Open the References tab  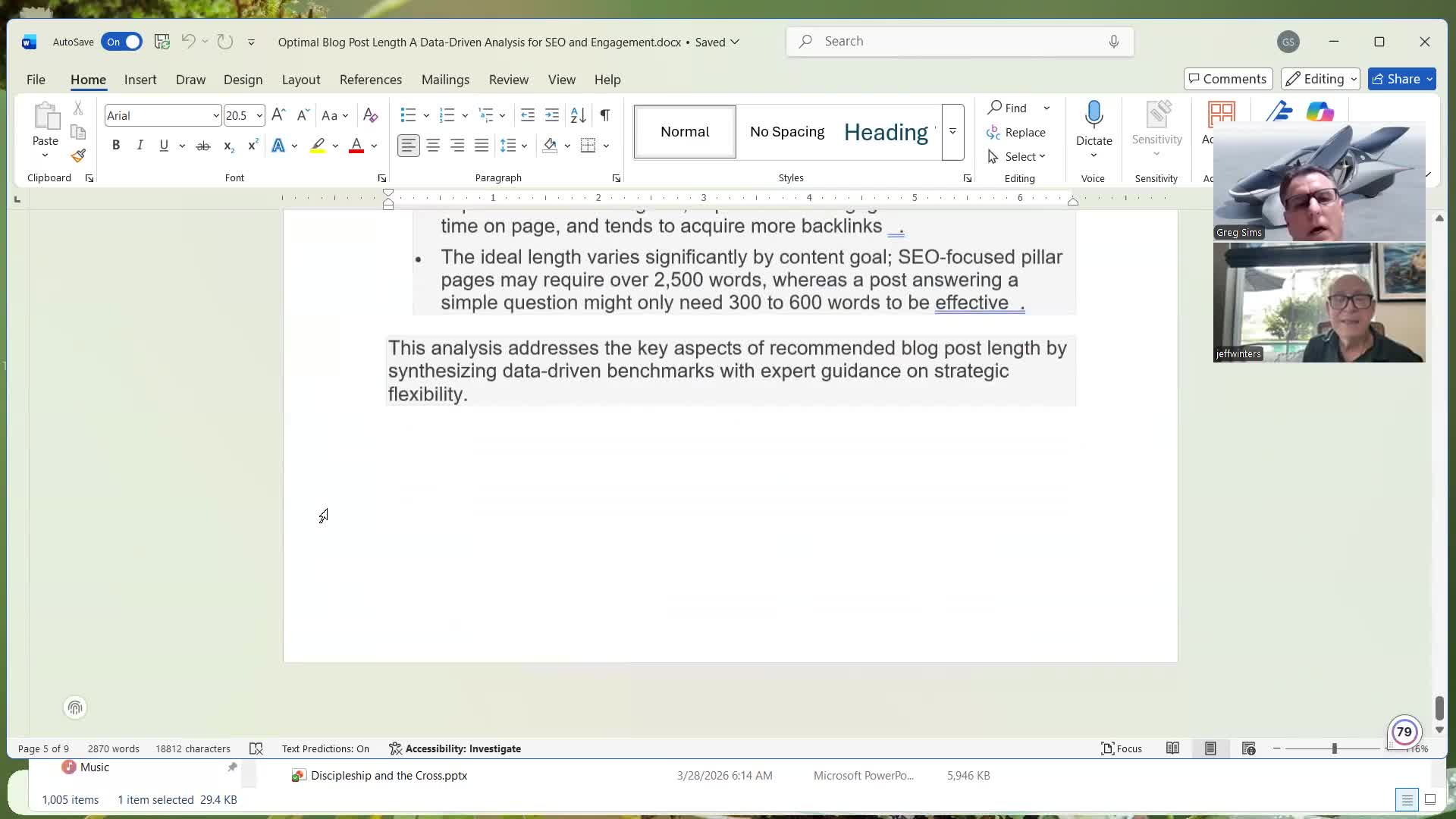pos(370,80)
